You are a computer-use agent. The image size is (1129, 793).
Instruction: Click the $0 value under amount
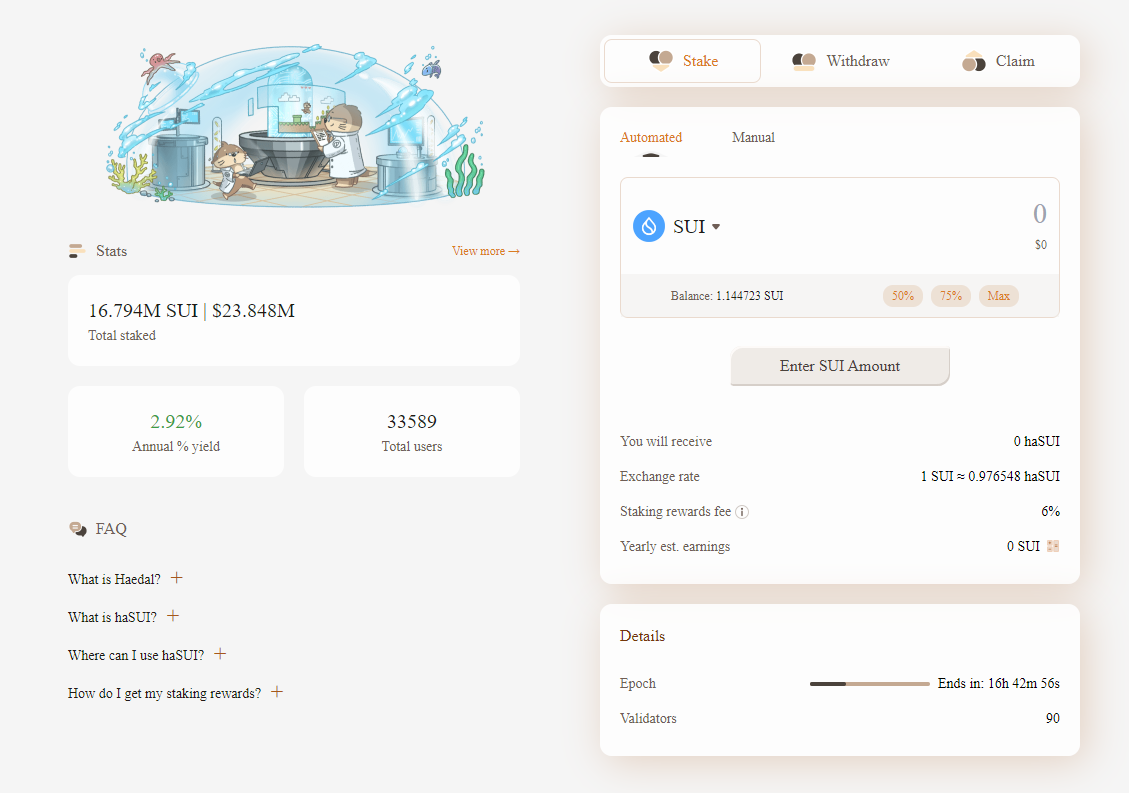point(1040,245)
